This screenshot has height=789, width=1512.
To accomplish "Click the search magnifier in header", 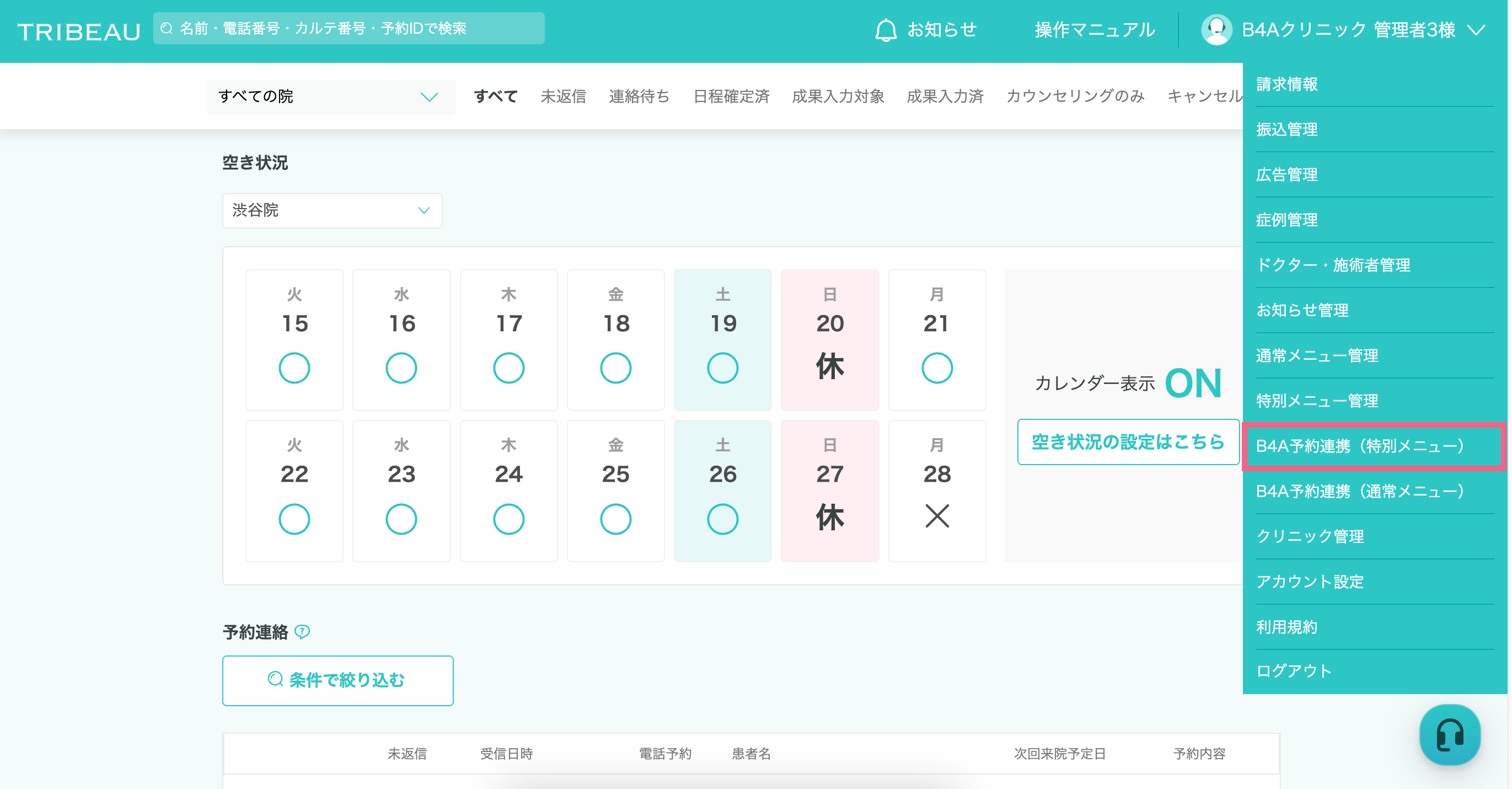I will coord(167,28).
